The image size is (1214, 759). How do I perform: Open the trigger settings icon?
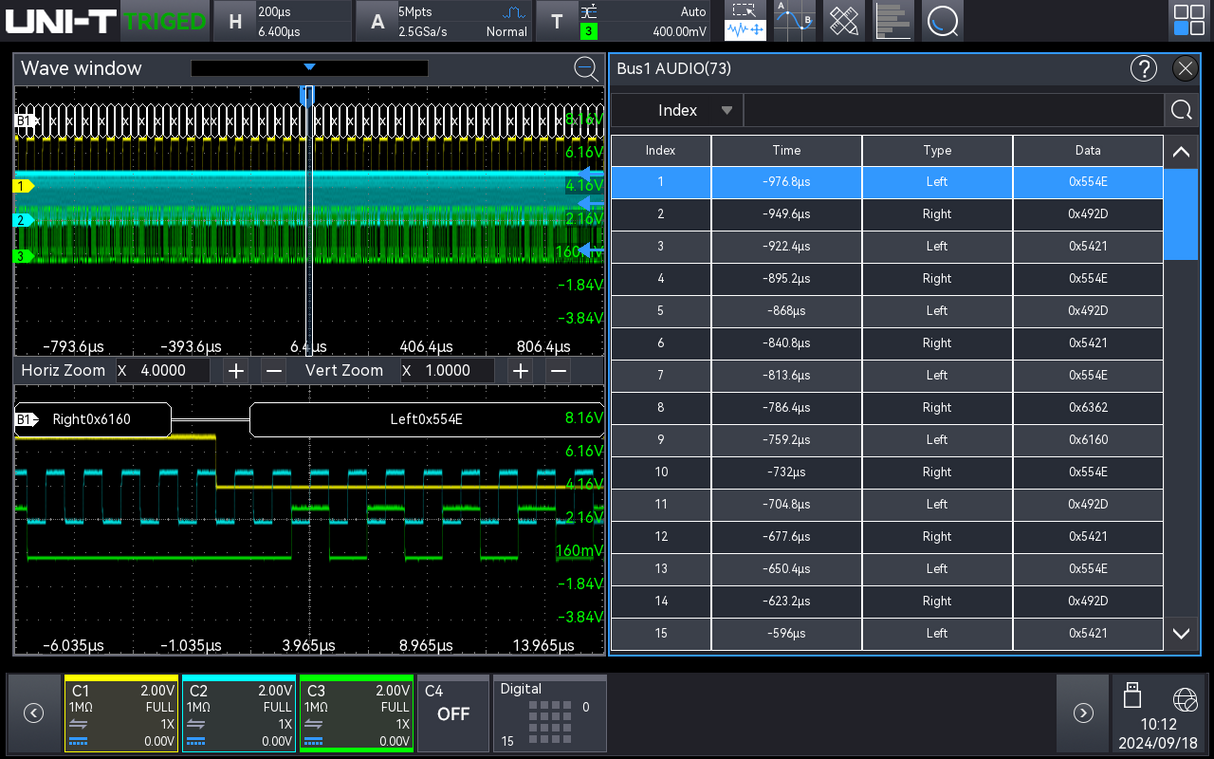557,20
